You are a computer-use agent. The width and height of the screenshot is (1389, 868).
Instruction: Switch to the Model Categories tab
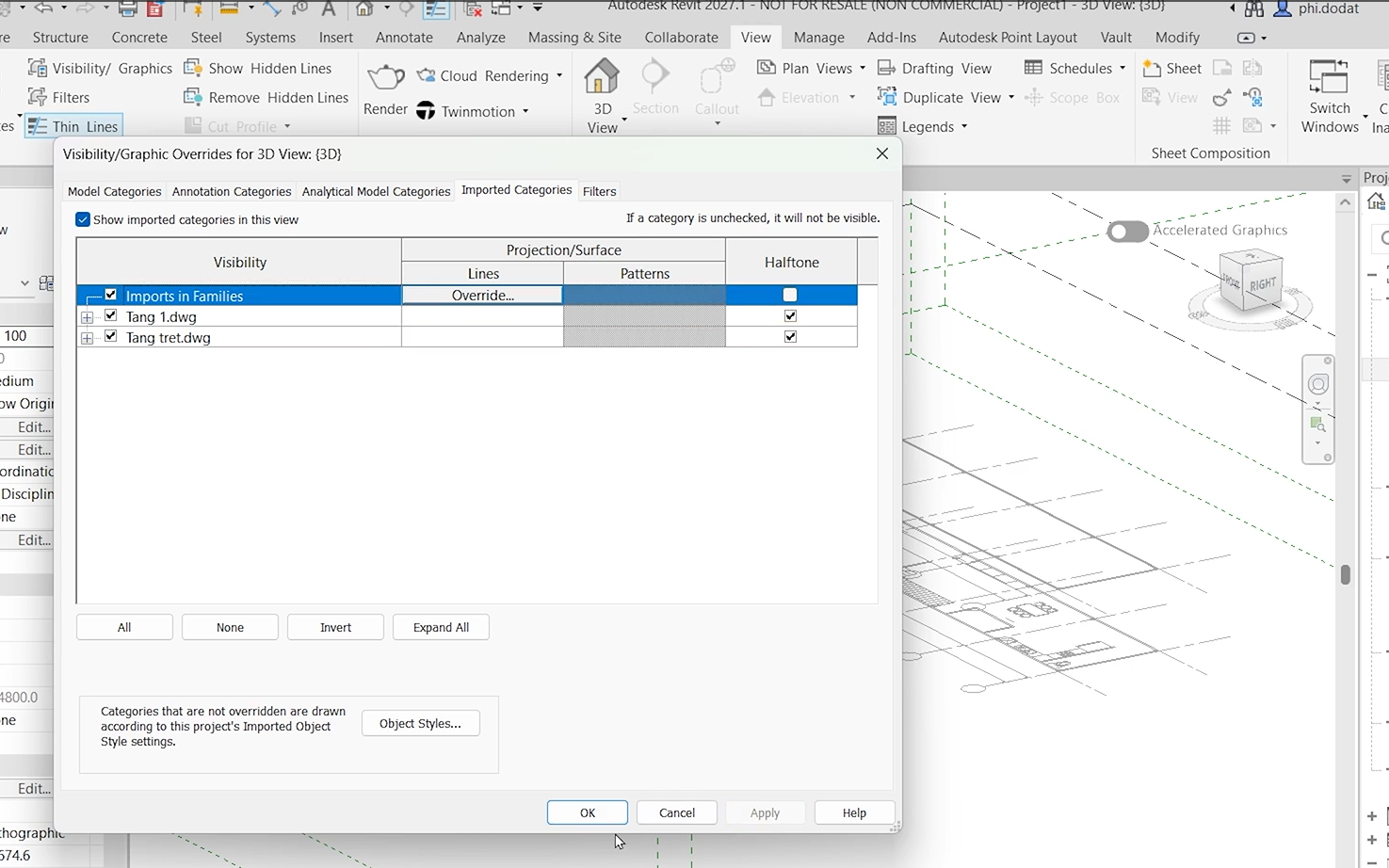coord(115,191)
